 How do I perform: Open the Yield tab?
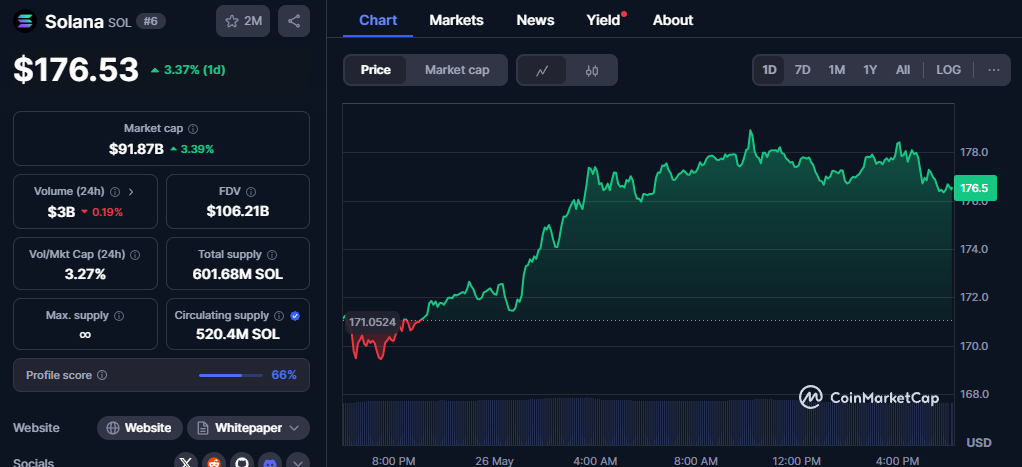604,20
